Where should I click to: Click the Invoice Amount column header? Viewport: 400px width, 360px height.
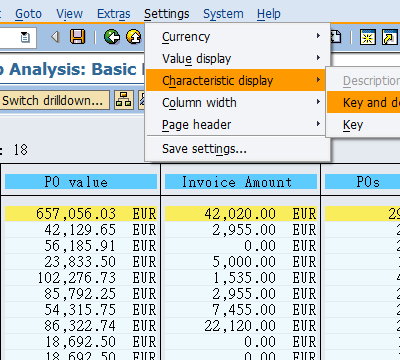(x=241, y=182)
